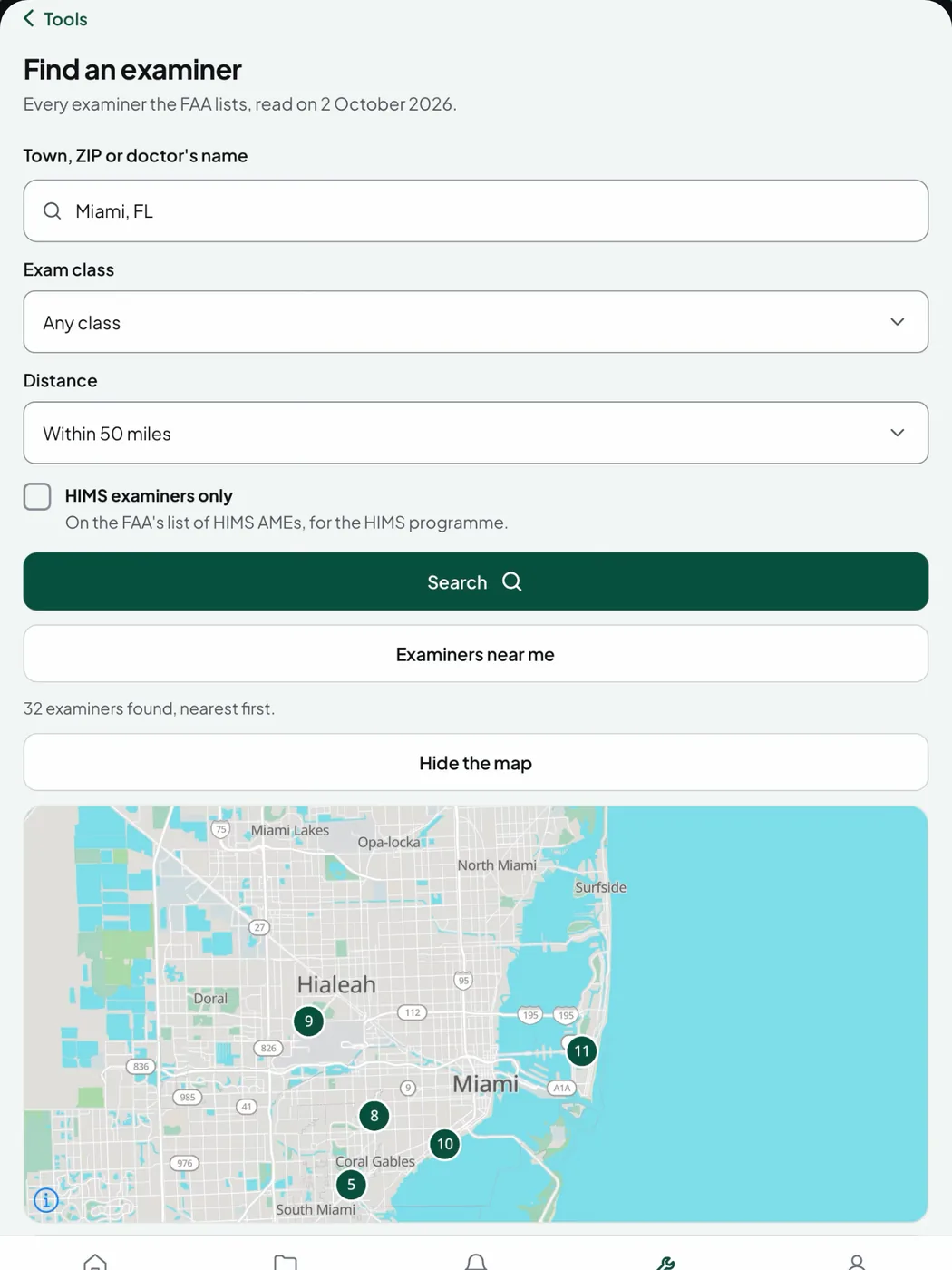
Task: Select map marker 10 near Miami
Action: click(445, 1144)
